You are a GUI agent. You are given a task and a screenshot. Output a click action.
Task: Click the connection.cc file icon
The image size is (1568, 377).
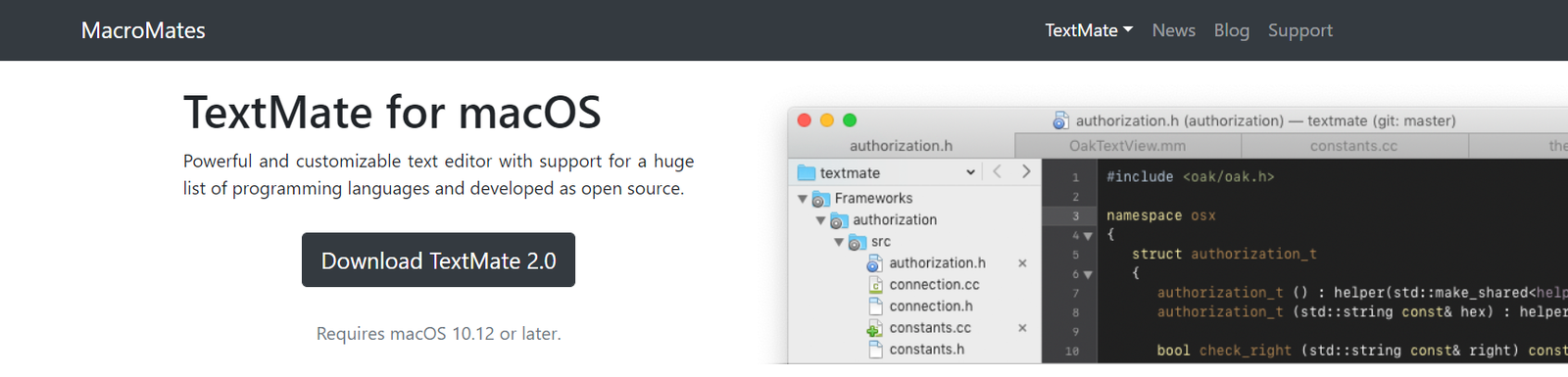(x=875, y=285)
